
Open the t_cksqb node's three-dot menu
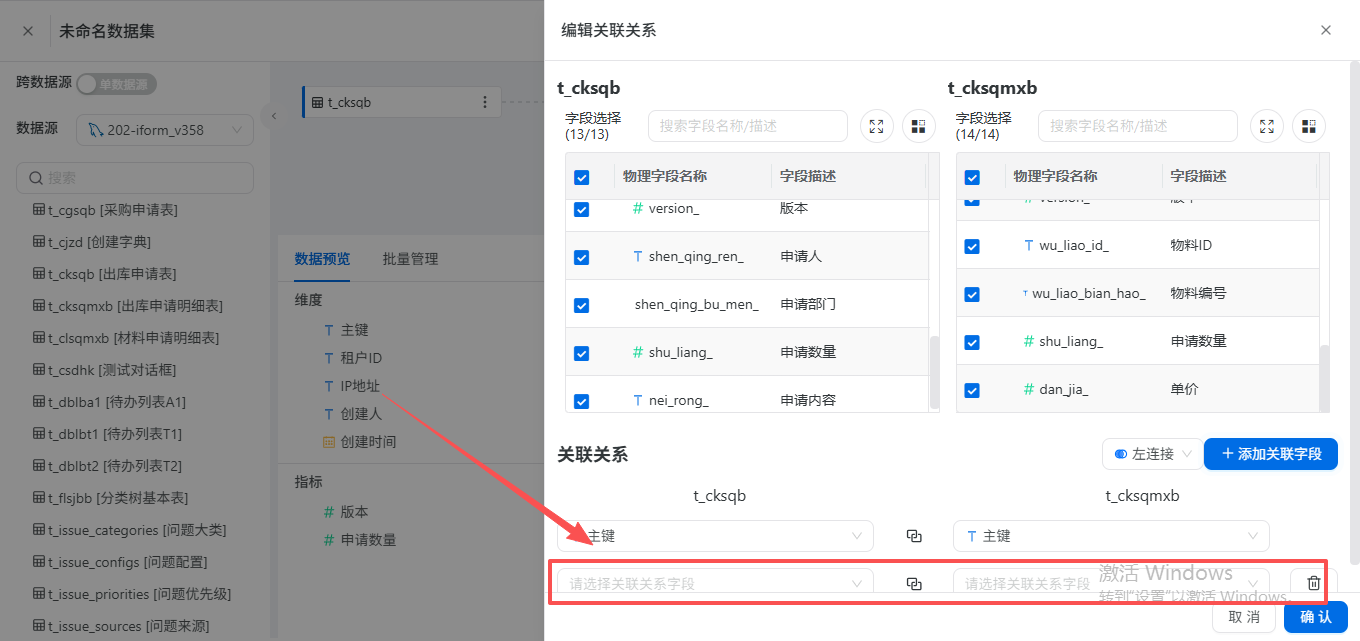point(485,102)
